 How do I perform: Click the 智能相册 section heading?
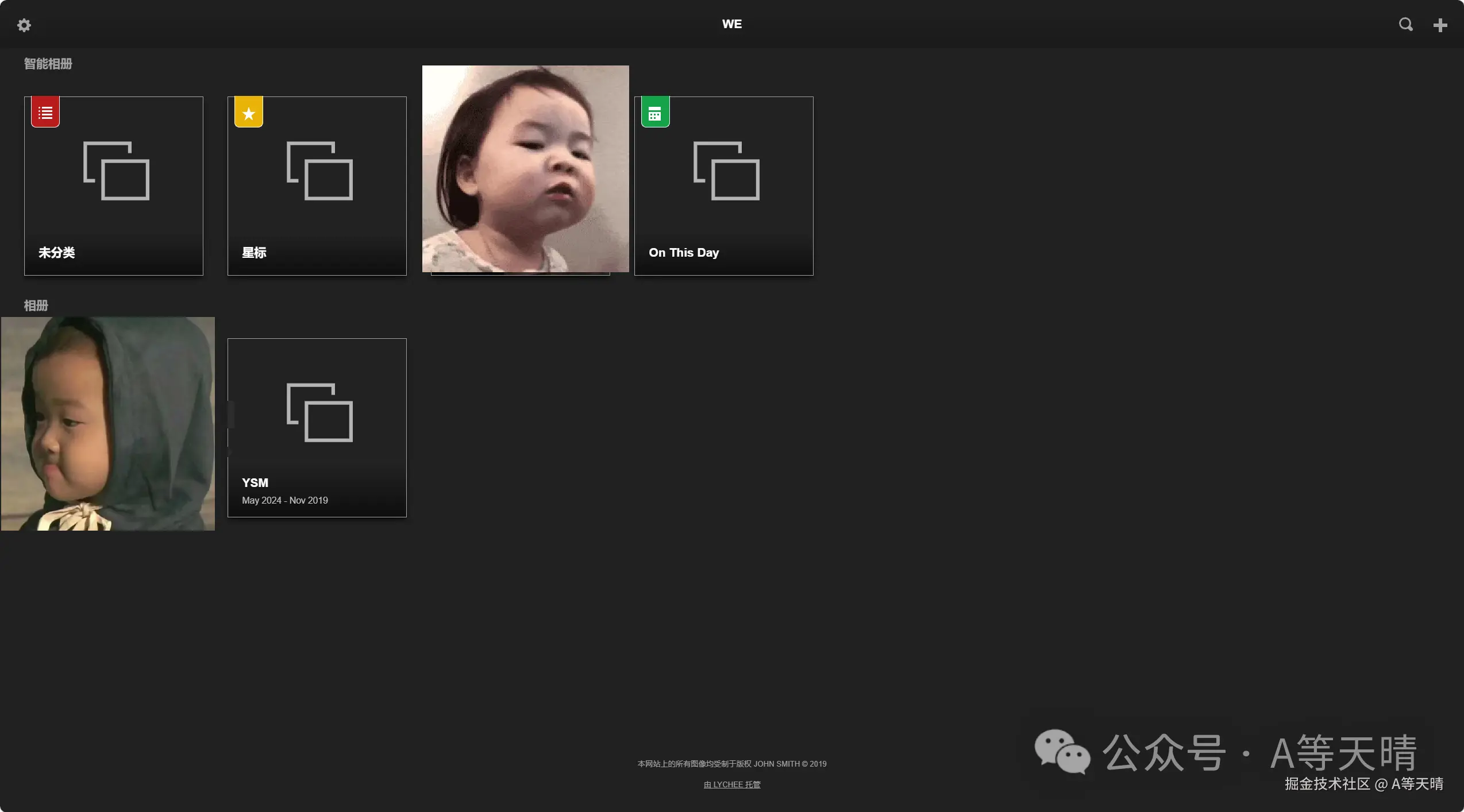tap(48, 64)
